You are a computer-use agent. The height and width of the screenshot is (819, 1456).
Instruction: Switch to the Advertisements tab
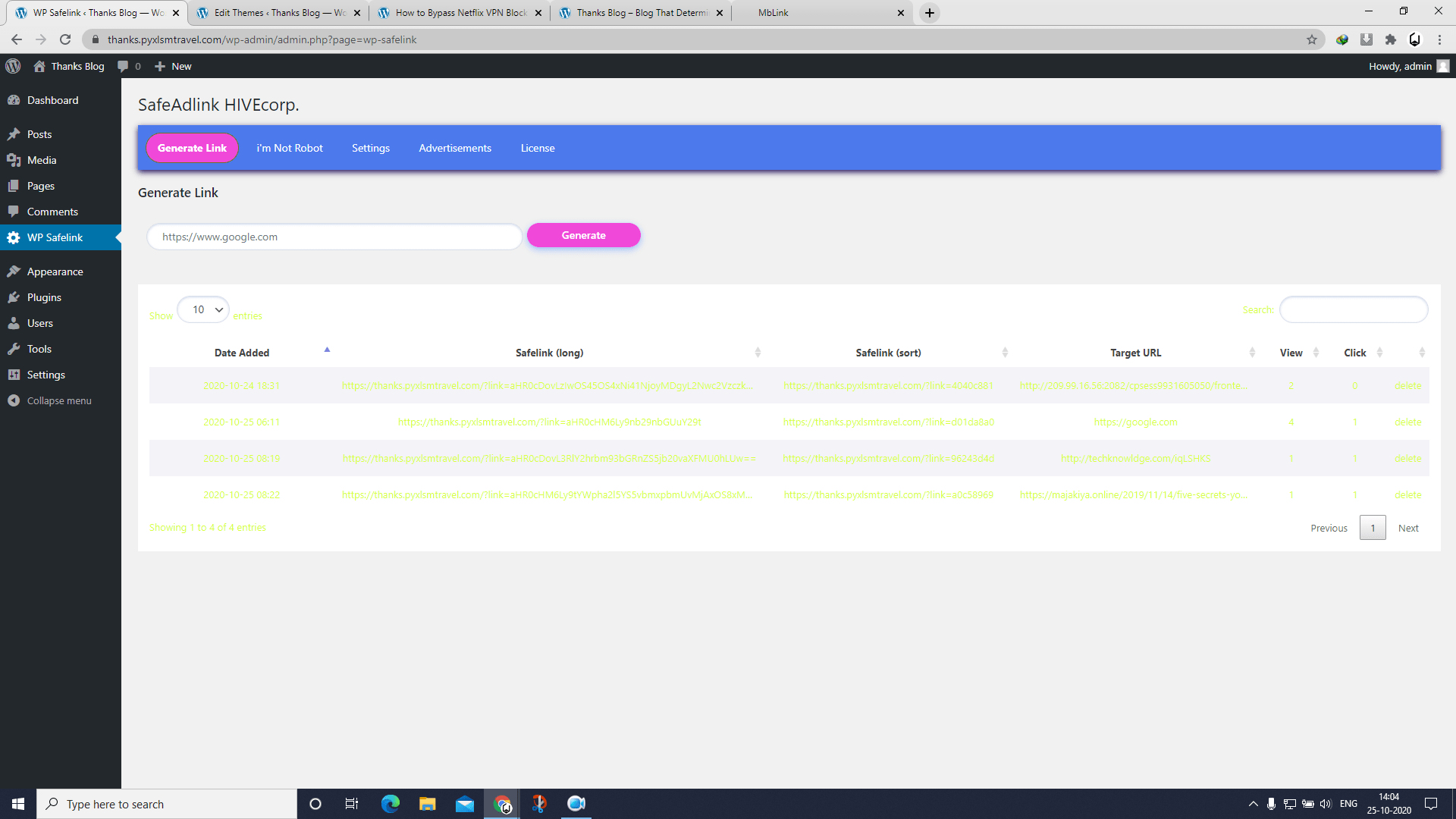pos(454,148)
